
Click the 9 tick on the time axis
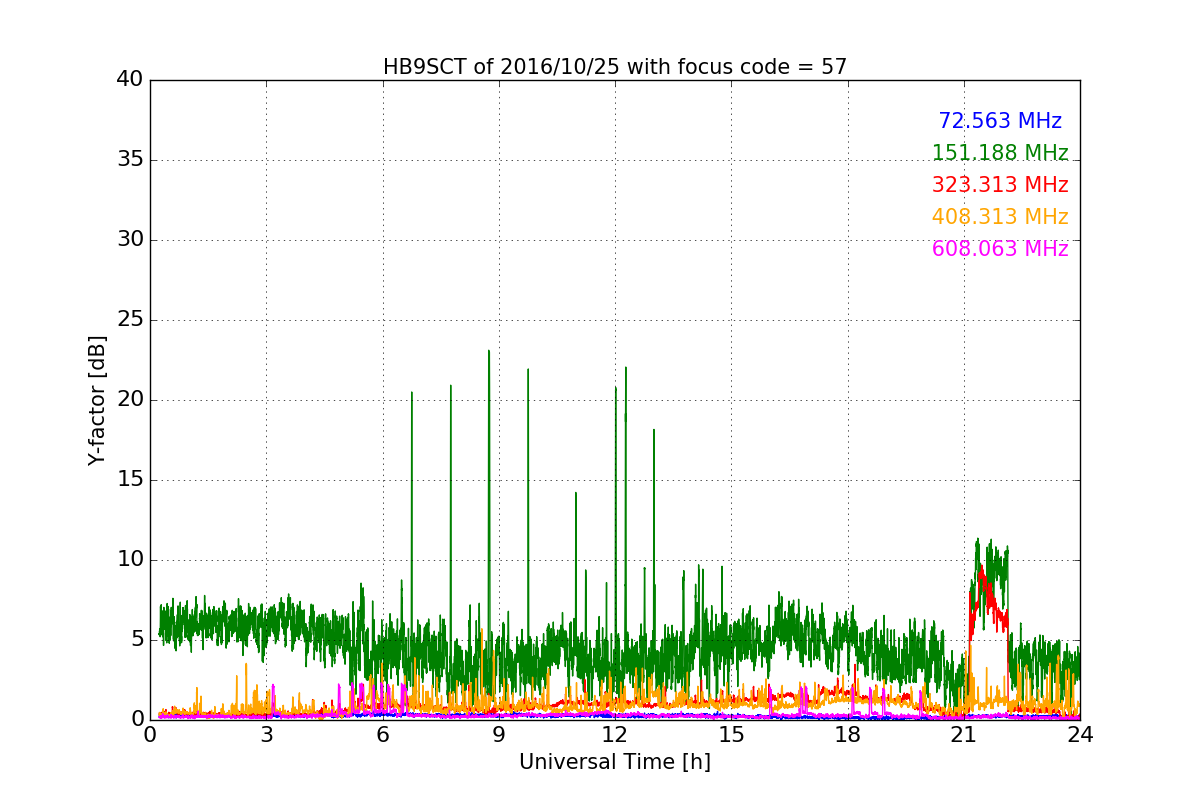499,735
